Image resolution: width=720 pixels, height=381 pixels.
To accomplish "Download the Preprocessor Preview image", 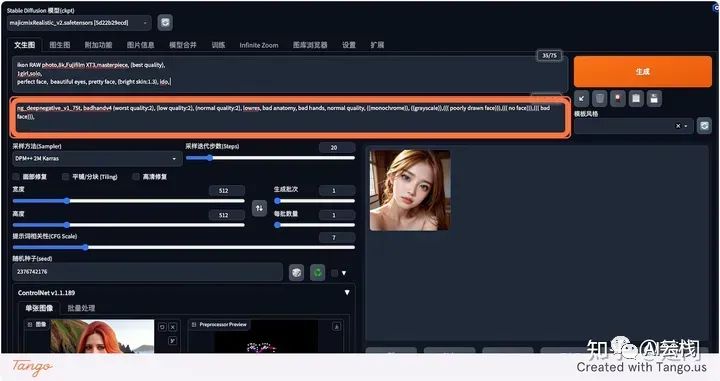I will click(x=337, y=327).
